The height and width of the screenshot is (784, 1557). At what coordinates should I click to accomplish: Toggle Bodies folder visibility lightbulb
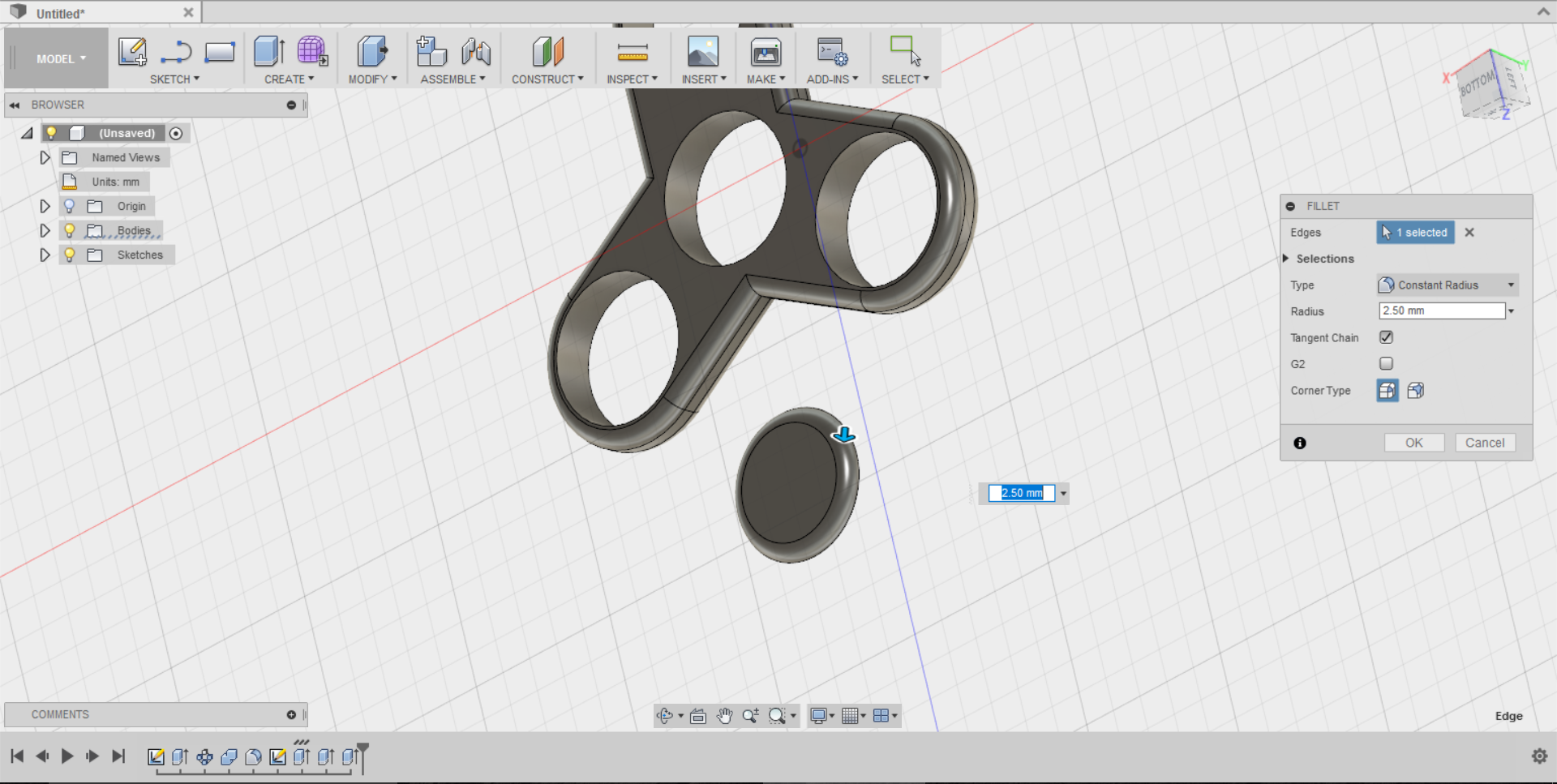point(70,230)
